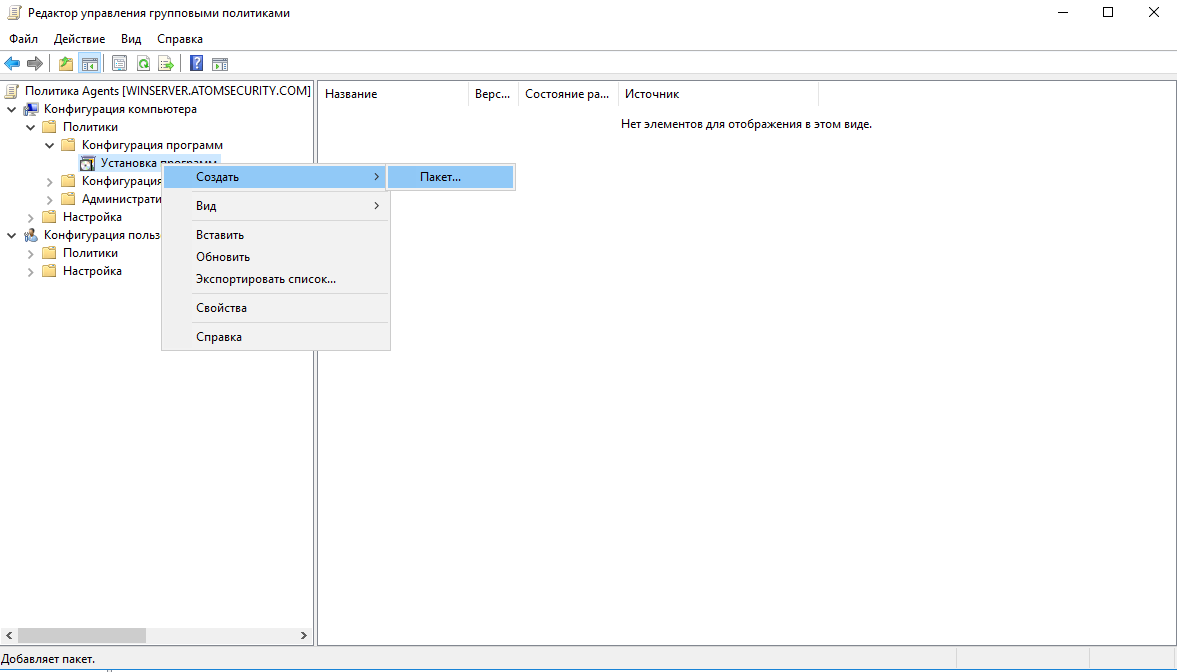Expand Политики under Конфигурация пользователя
1177x672 pixels.
31,253
